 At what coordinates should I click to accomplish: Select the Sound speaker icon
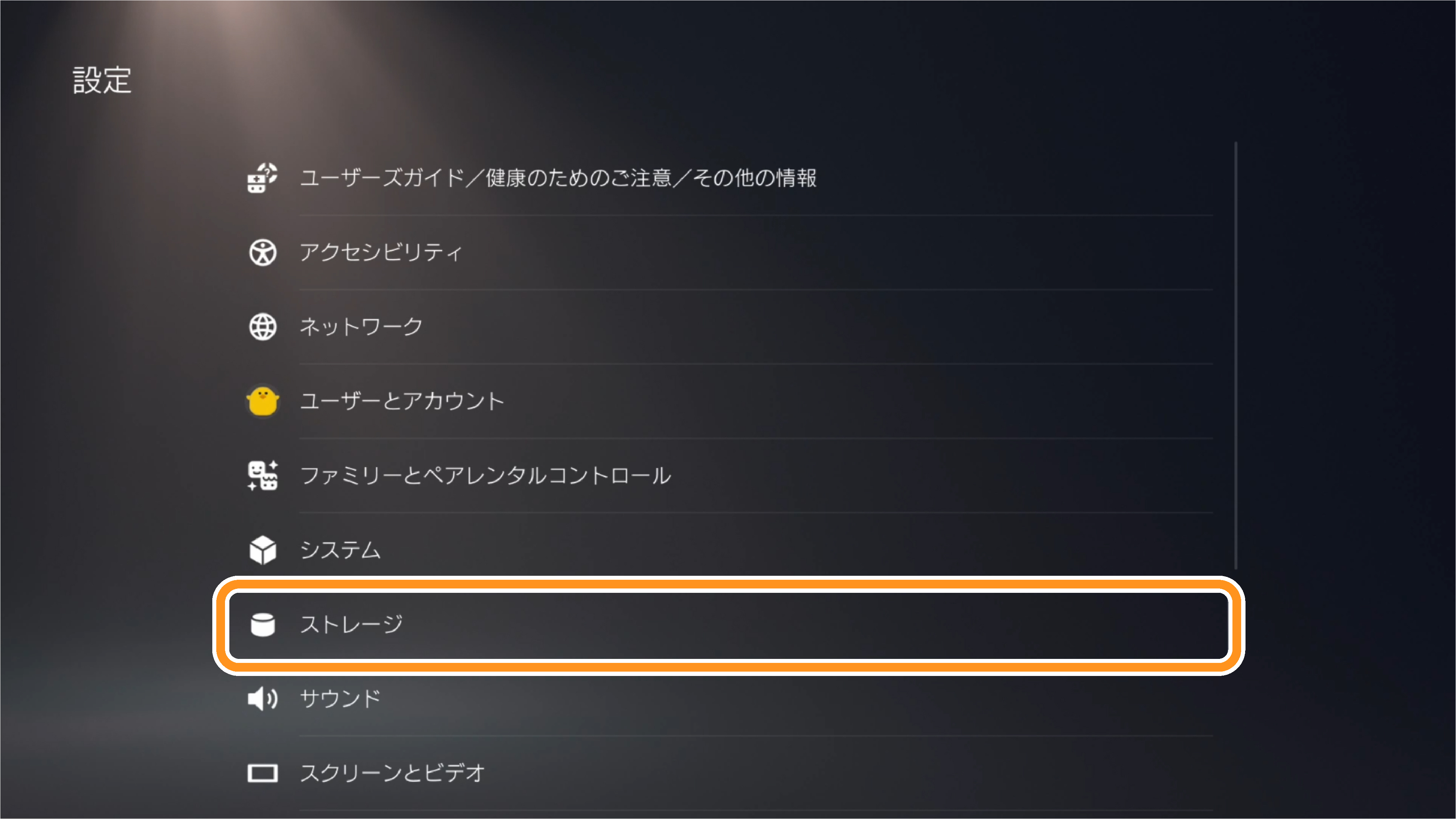pos(262,699)
